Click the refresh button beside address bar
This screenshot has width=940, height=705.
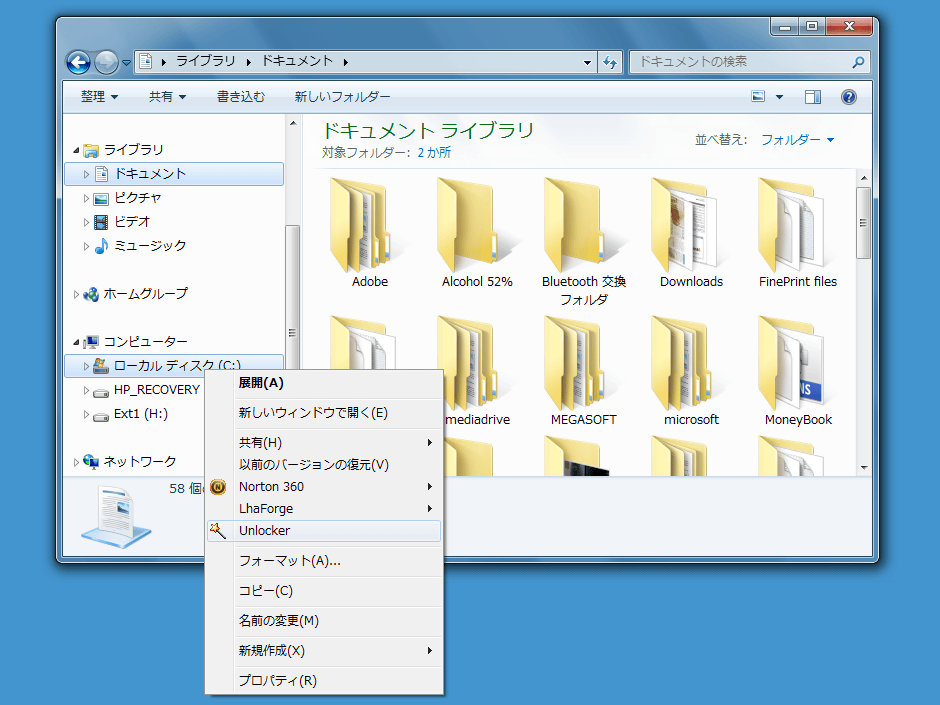tap(611, 62)
